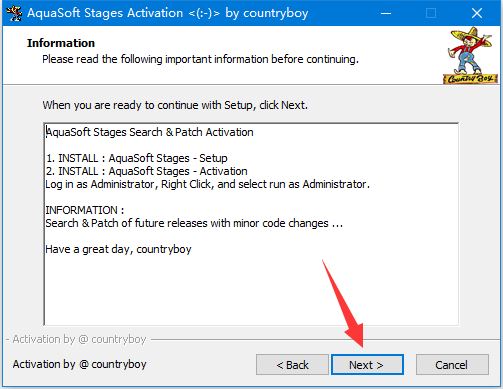
Task: Click the red arrow annotation pointing to Next
Action: point(345,303)
